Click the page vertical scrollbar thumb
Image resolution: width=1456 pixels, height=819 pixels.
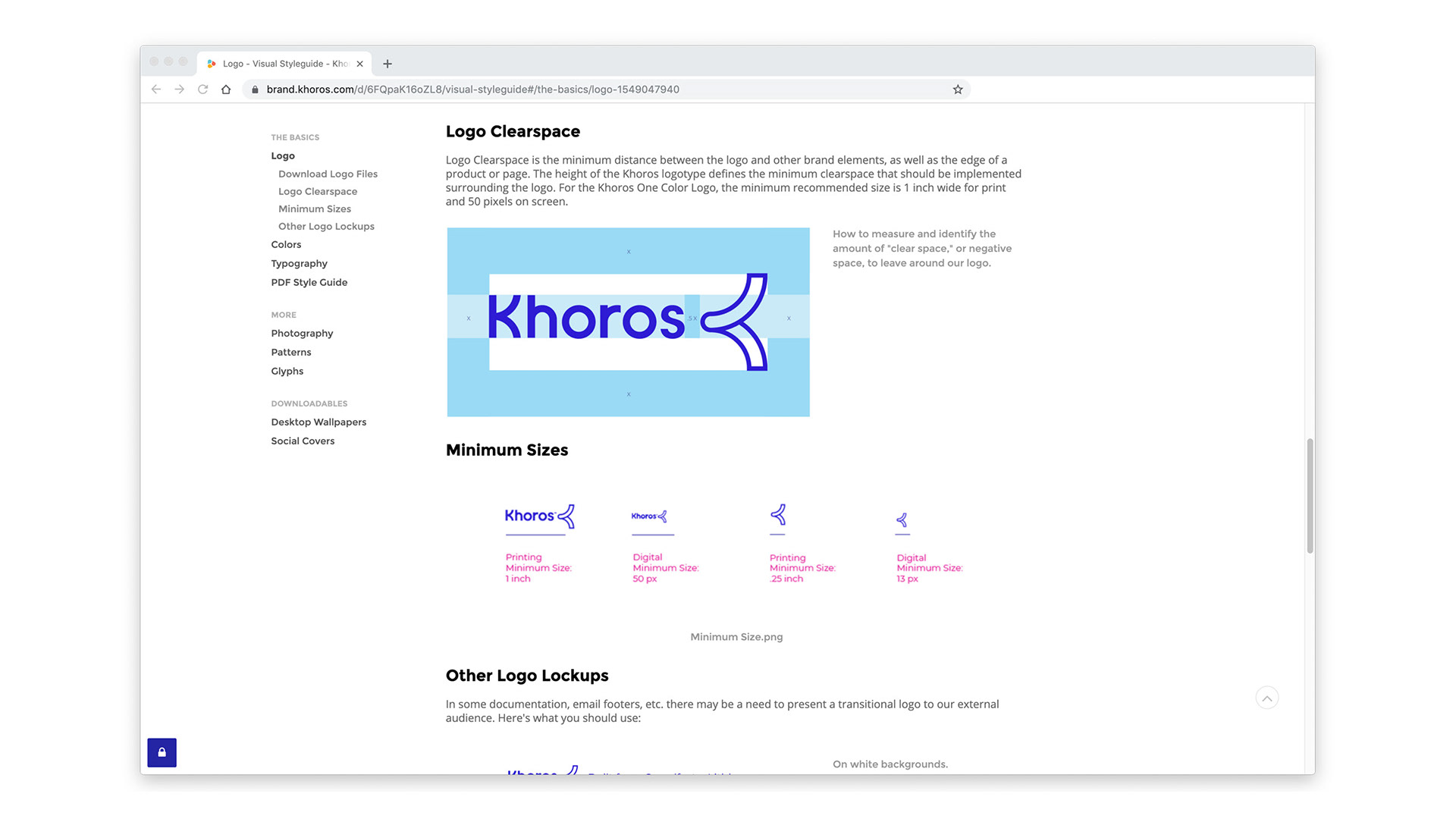(x=1309, y=495)
